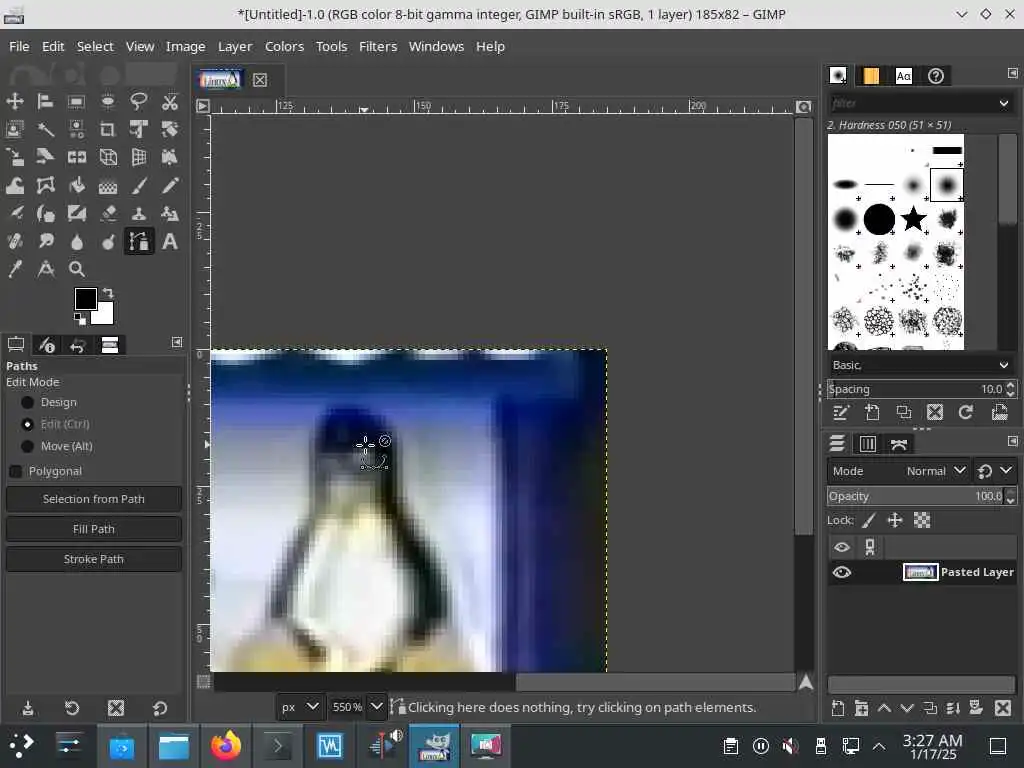
Task: Open the blend mode group switcher chevron
Action: coord(1006,471)
